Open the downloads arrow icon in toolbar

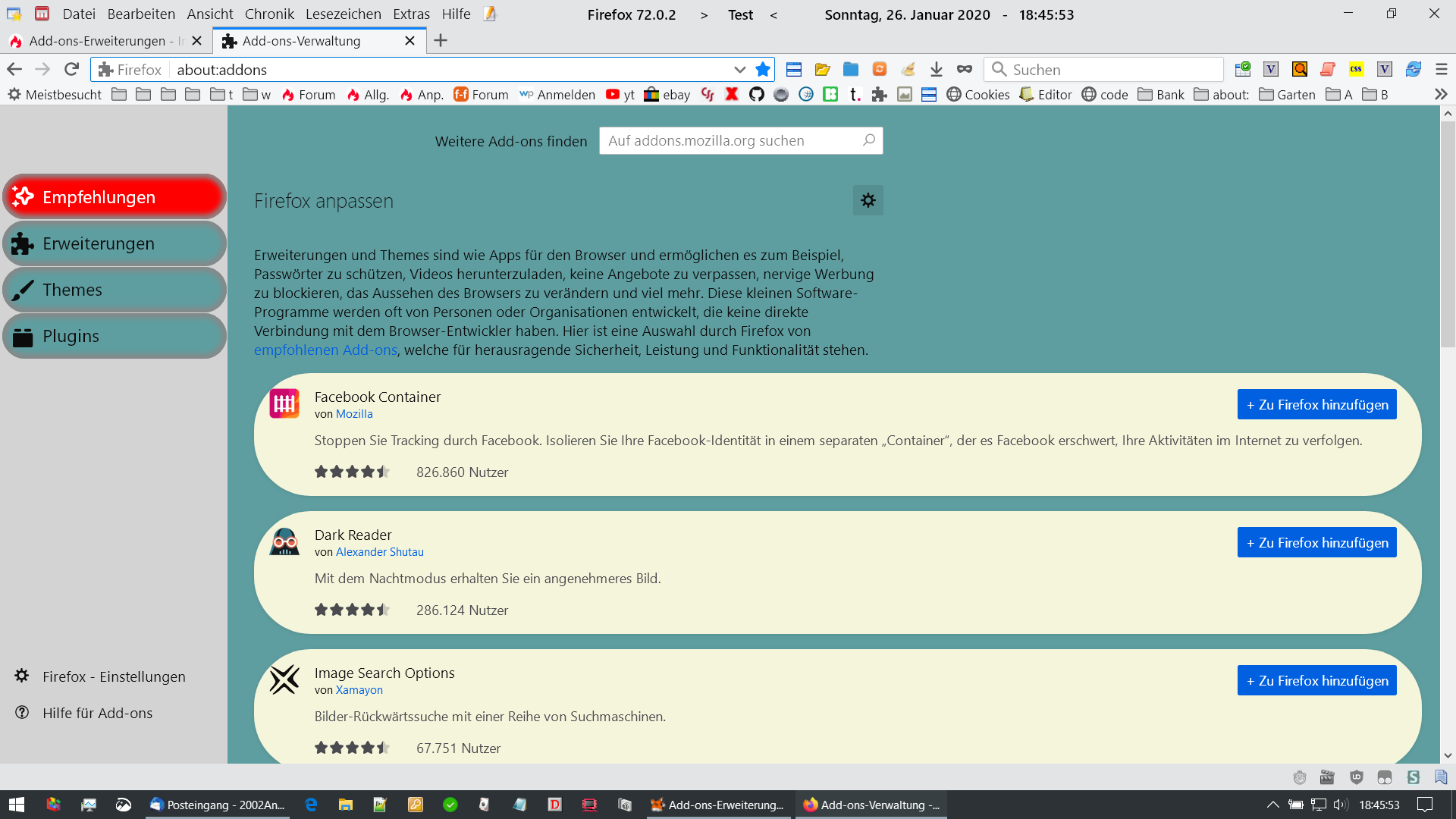click(936, 70)
